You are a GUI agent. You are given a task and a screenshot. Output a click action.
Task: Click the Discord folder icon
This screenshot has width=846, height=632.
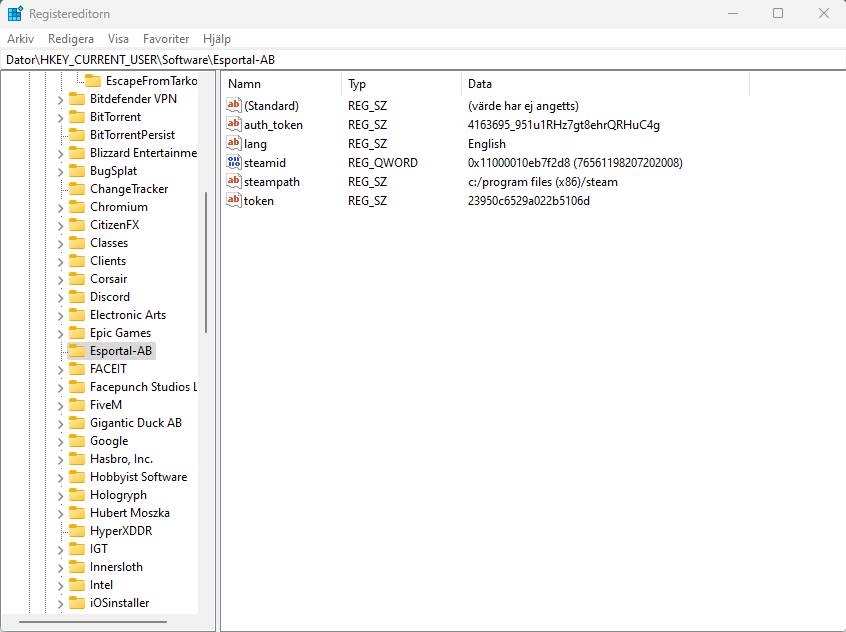77,297
